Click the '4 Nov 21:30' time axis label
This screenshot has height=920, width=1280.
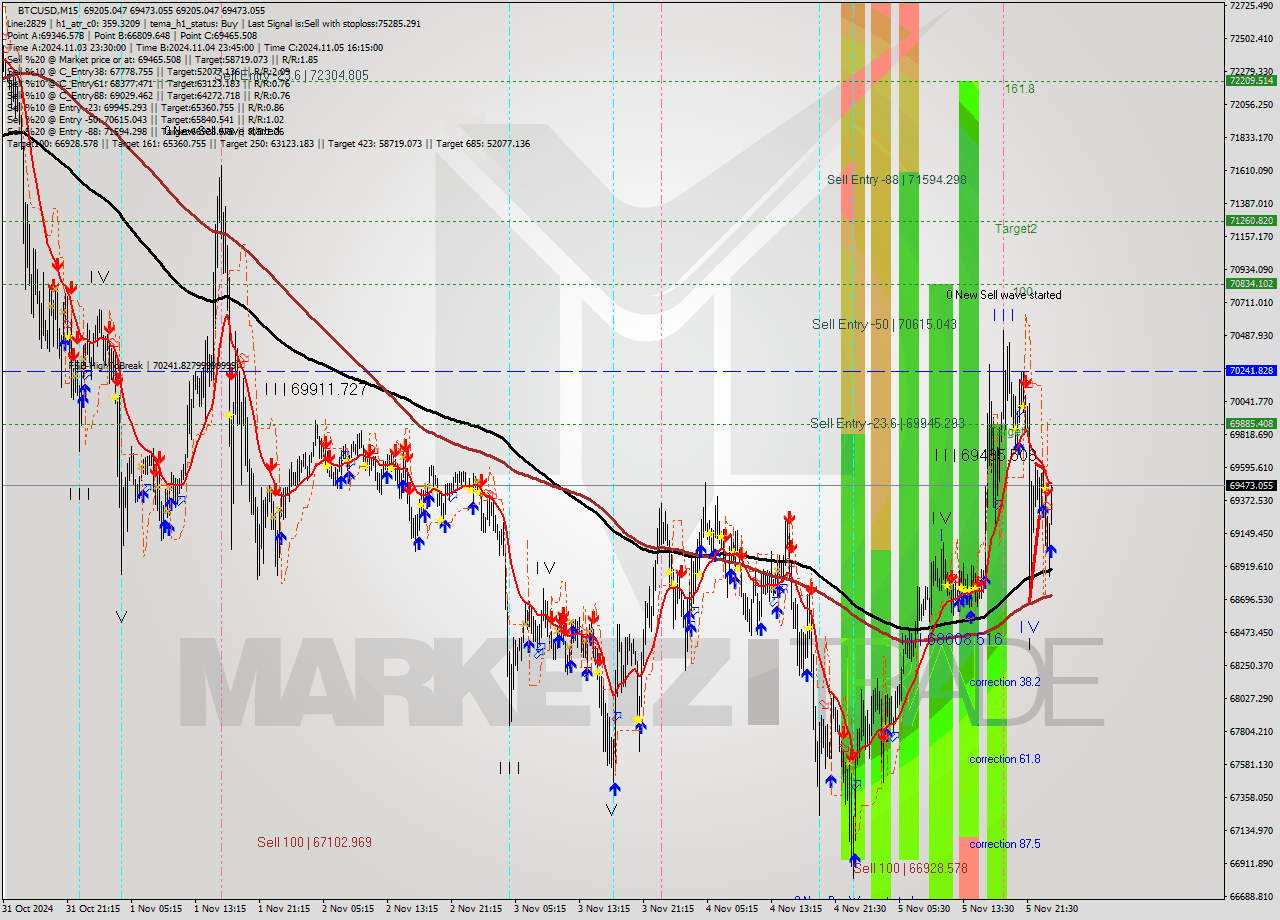coord(860,909)
